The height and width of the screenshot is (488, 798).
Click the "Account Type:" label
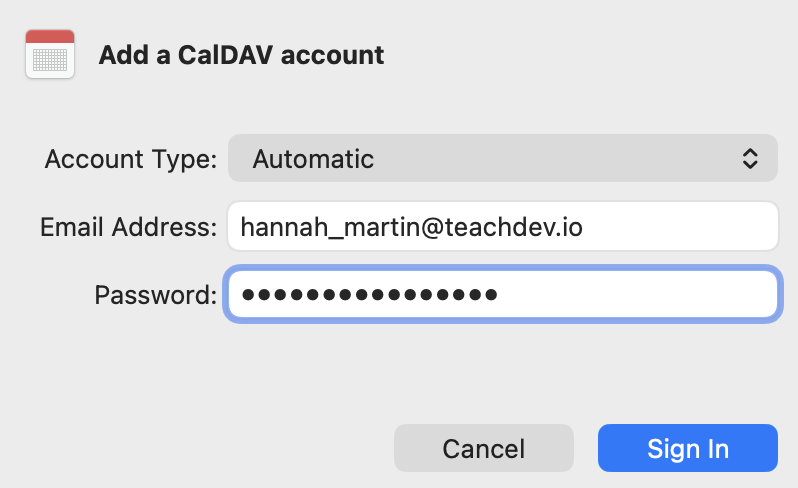click(130, 158)
